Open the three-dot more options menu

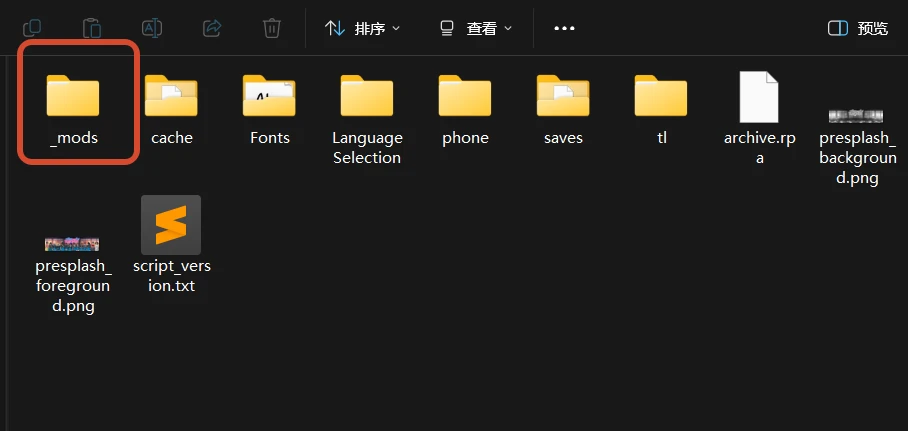[564, 28]
